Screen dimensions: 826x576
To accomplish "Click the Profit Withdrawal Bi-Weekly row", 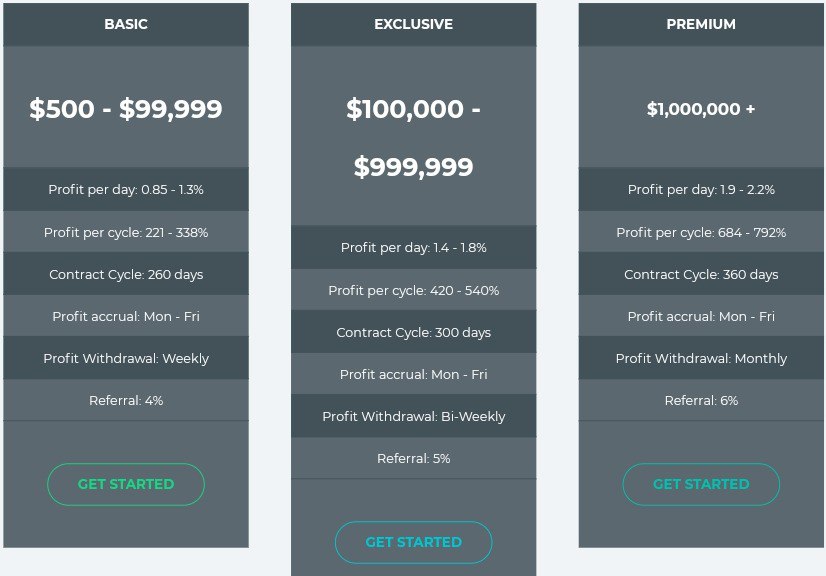I will coord(413,416).
